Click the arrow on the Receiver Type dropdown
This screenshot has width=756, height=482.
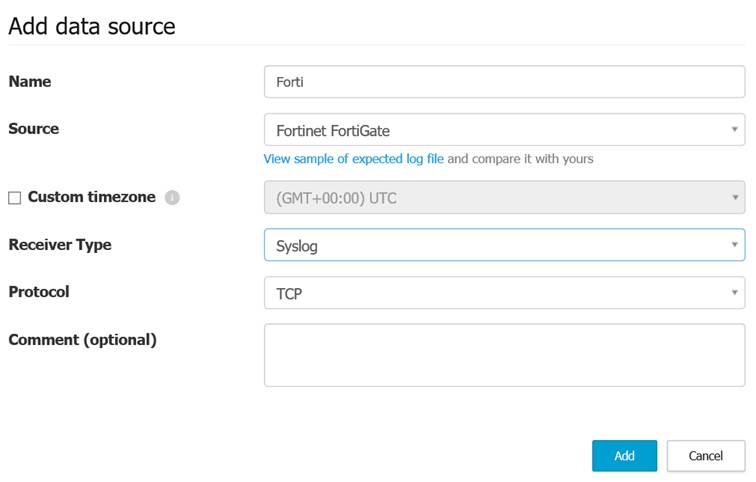pyautogui.click(x=734, y=244)
